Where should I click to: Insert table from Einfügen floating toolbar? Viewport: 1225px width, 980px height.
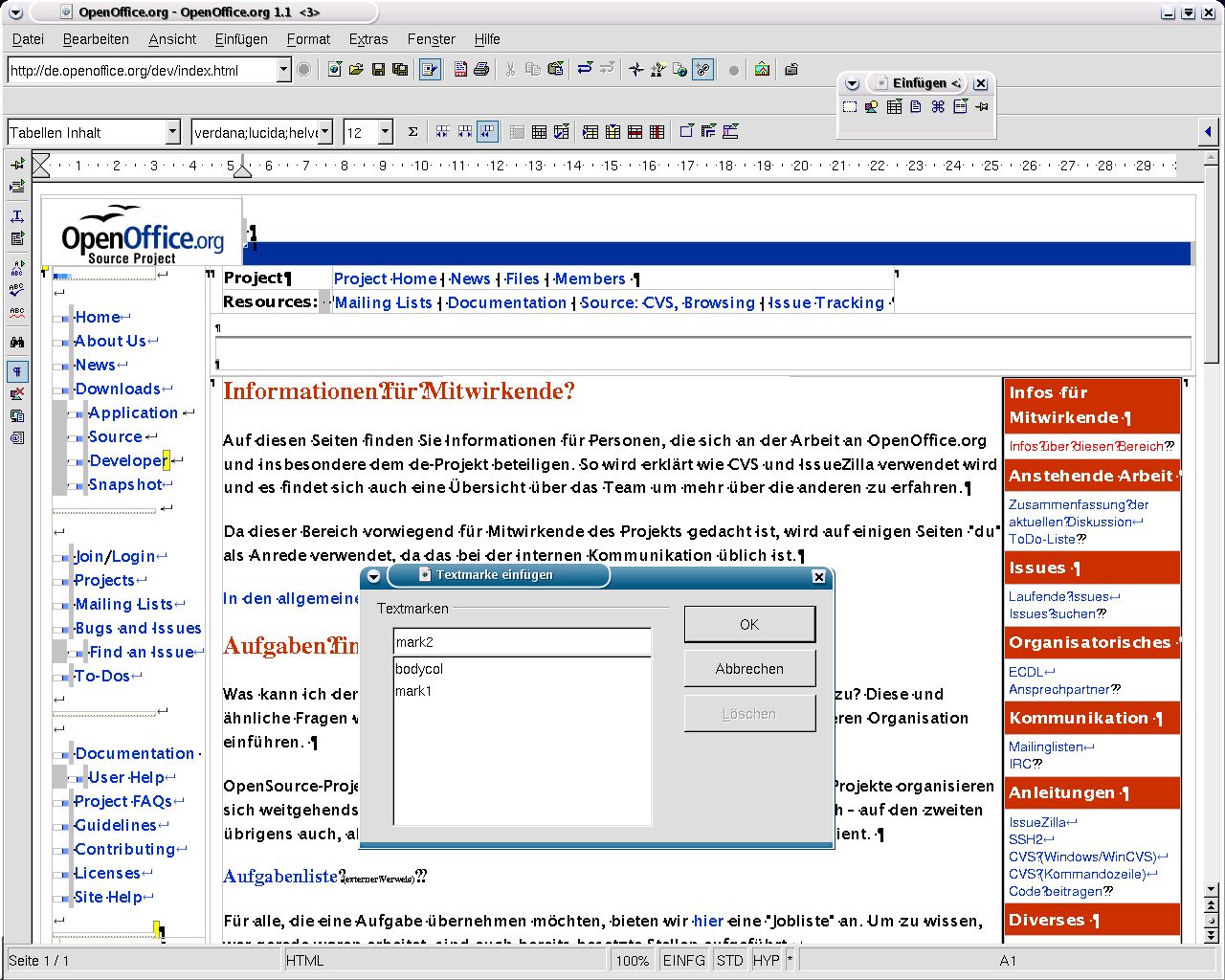point(894,107)
